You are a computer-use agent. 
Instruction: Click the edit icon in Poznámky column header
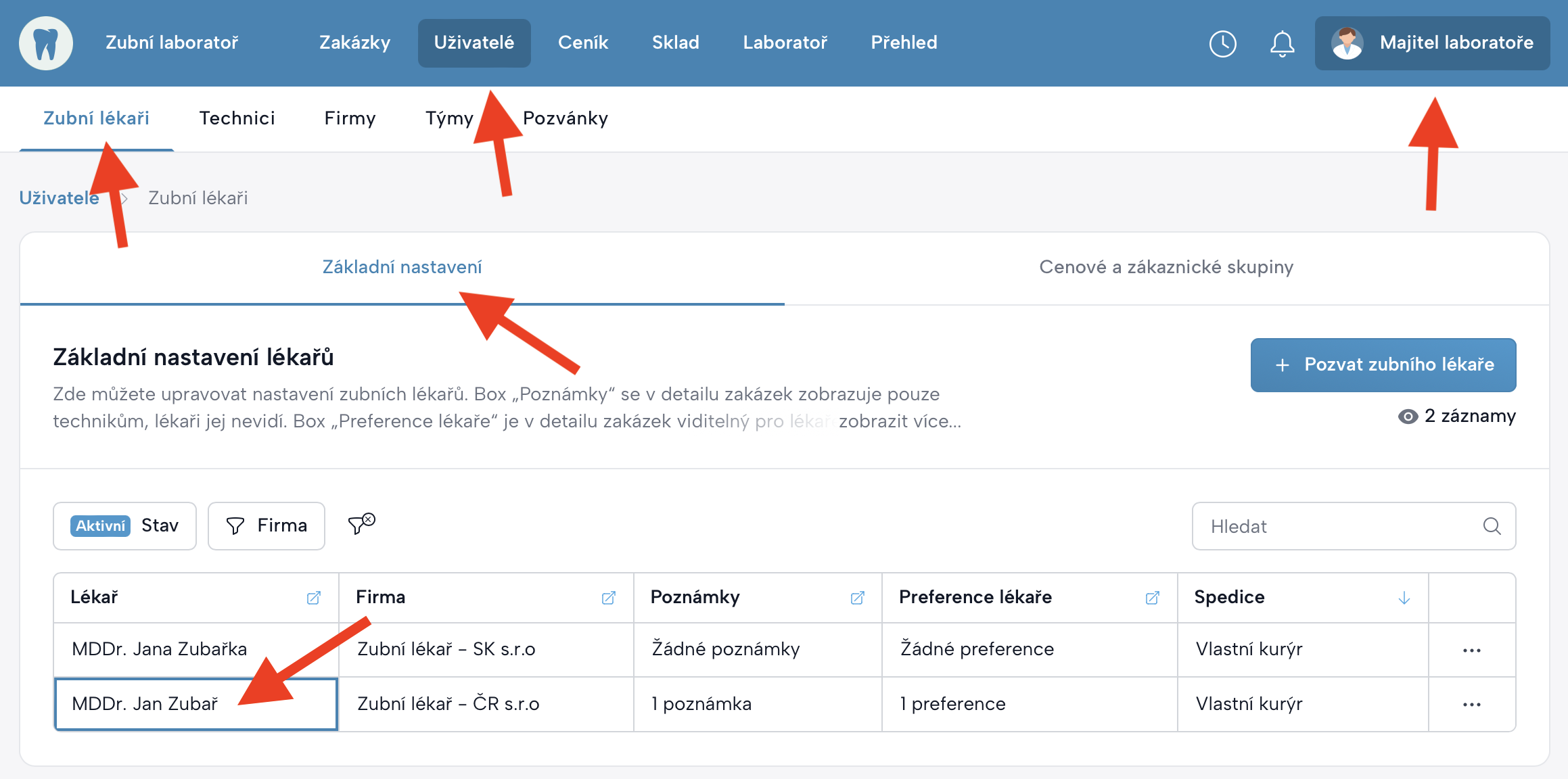(x=858, y=598)
